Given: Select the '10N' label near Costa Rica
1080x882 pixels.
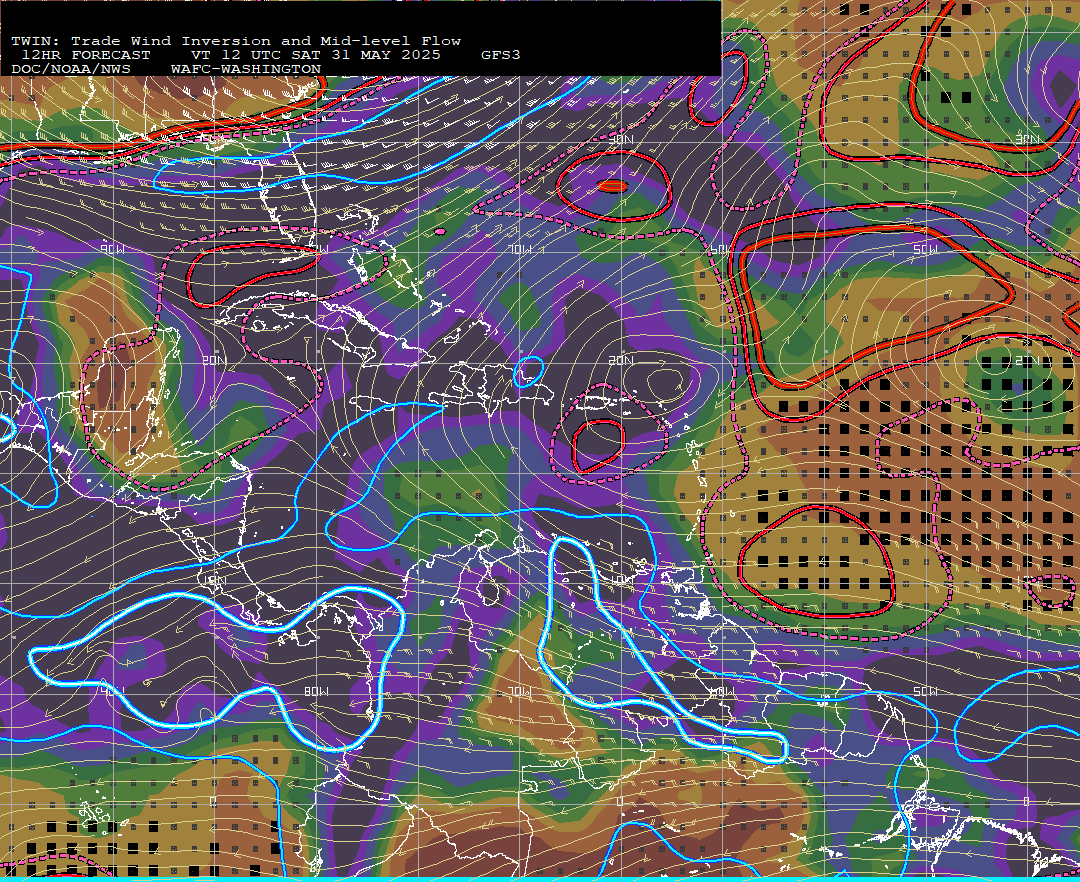Looking at the screenshot, I should tap(214, 580).
